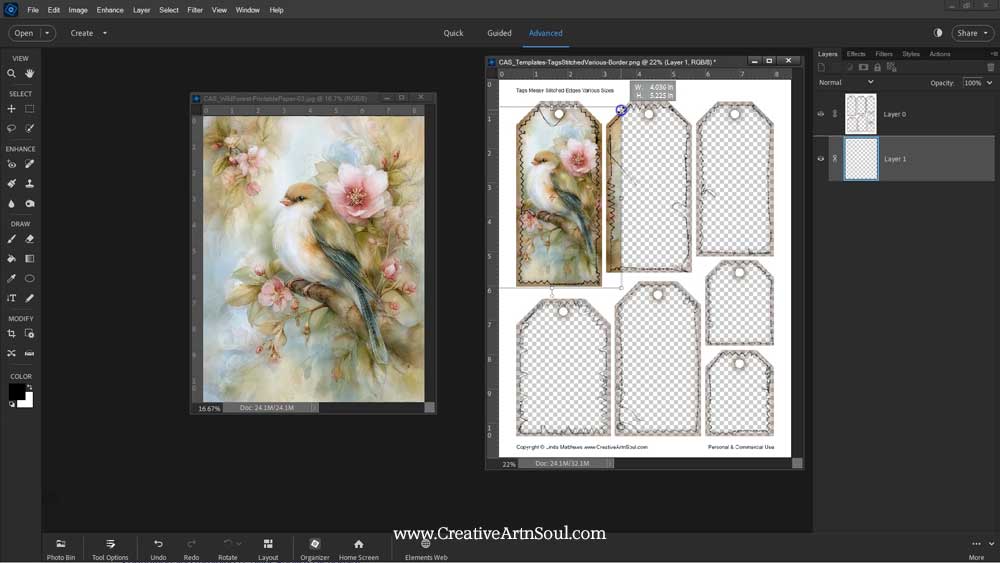Select the Smart Brush tool
The image size is (1000, 563).
pos(11,184)
